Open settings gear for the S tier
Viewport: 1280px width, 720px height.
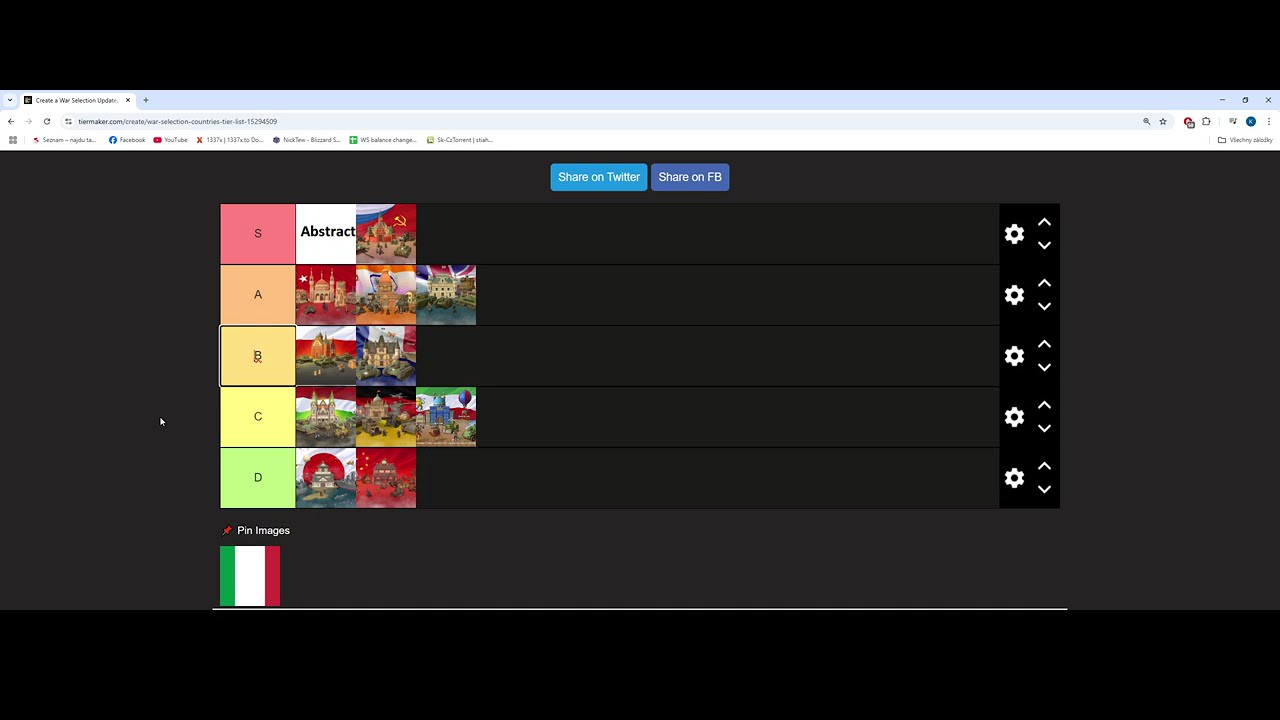(1014, 234)
